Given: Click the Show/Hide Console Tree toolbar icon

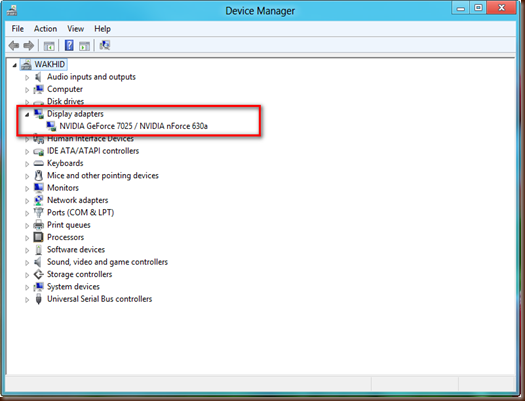Looking at the screenshot, I should [x=49, y=46].
